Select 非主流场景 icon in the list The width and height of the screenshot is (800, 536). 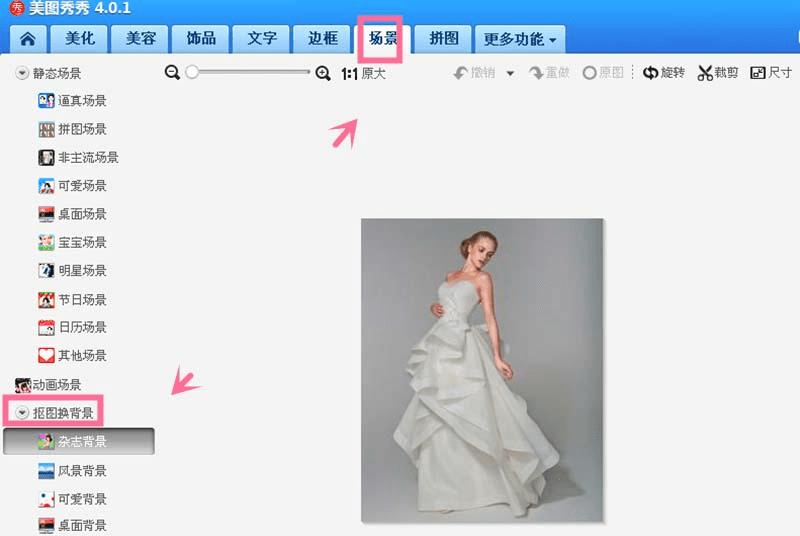46,157
